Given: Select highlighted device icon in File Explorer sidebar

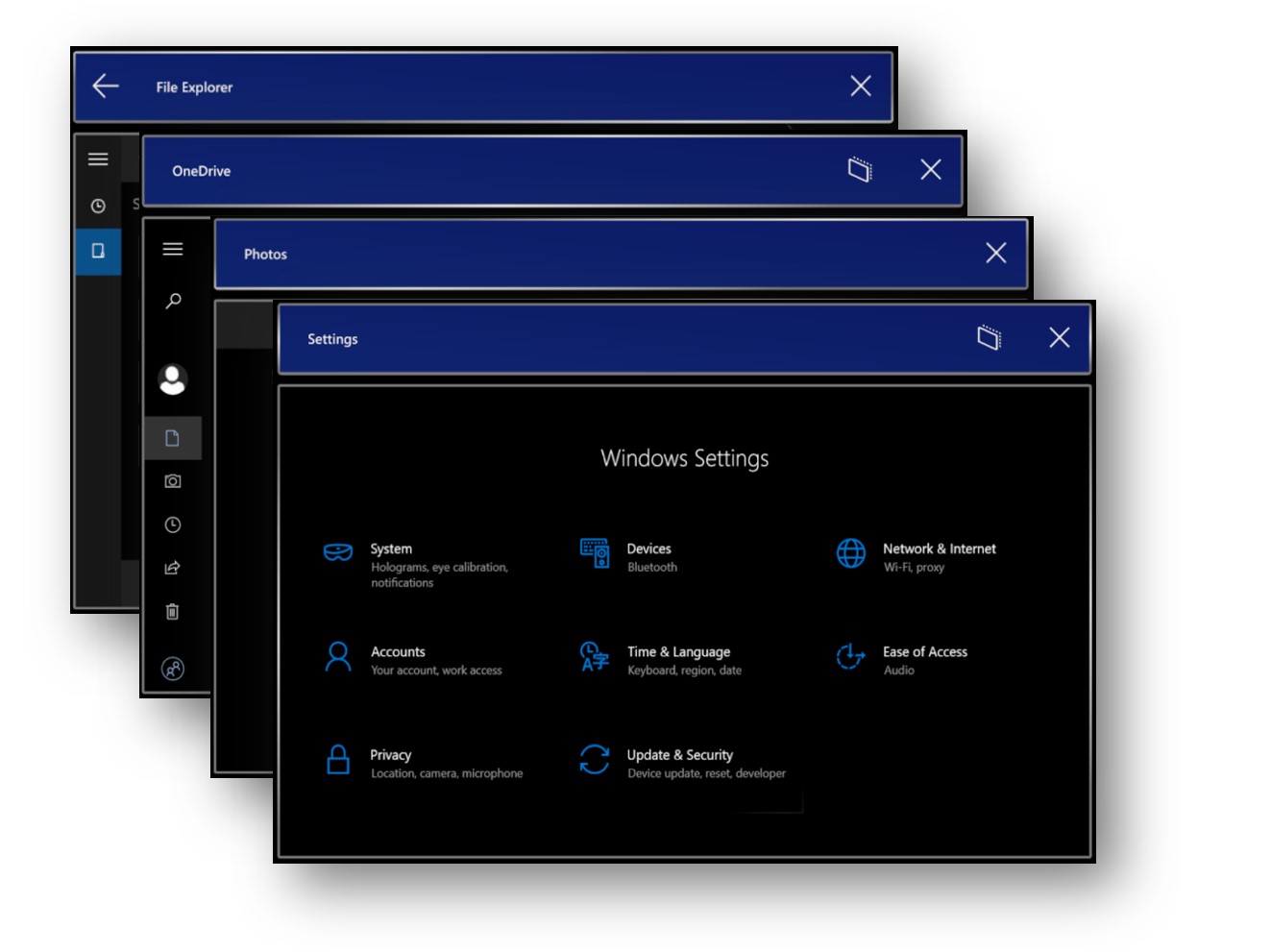Looking at the screenshot, I should pos(98,252).
